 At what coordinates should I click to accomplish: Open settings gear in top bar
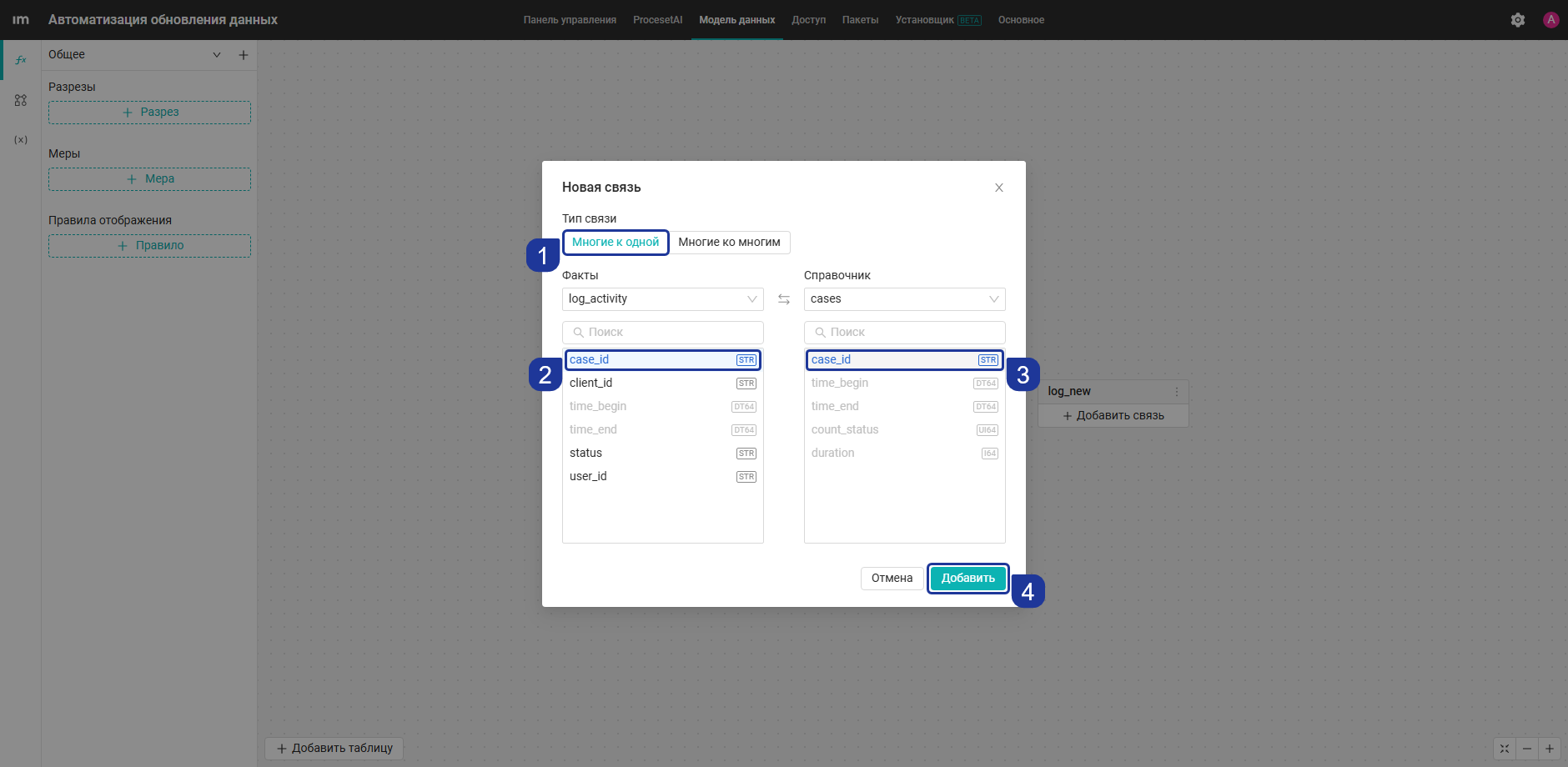coord(1518,20)
